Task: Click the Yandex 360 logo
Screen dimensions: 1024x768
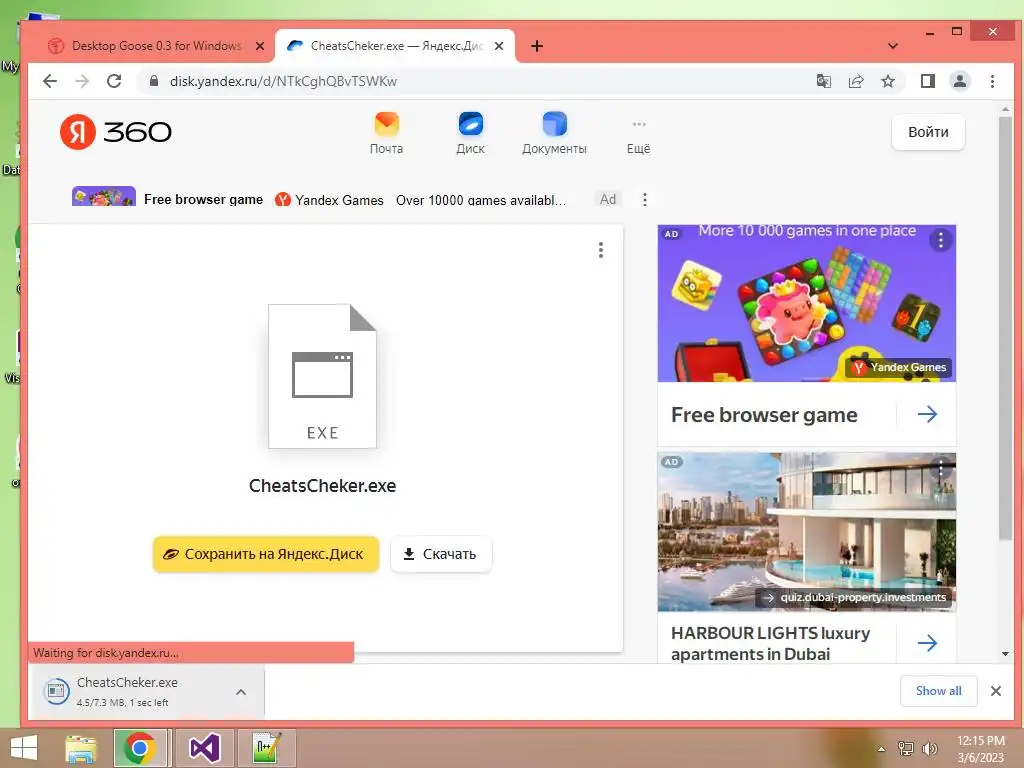Action: 116,132
